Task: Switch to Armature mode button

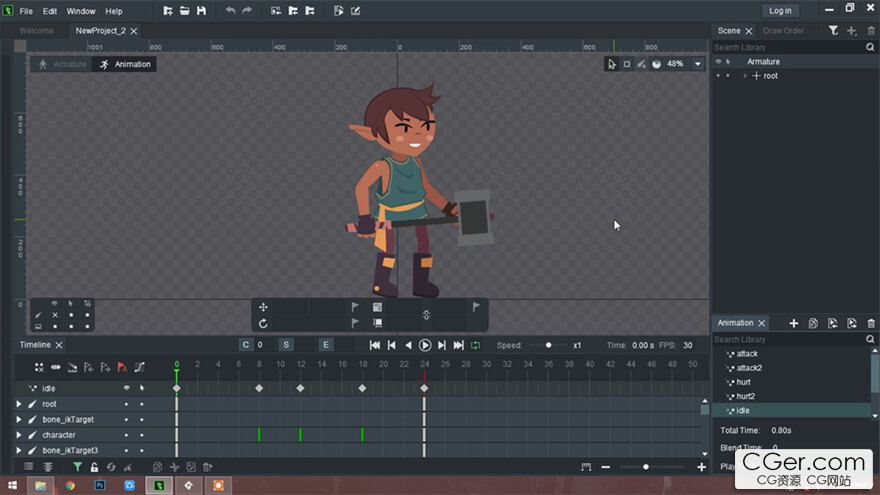Action: (62, 65)
